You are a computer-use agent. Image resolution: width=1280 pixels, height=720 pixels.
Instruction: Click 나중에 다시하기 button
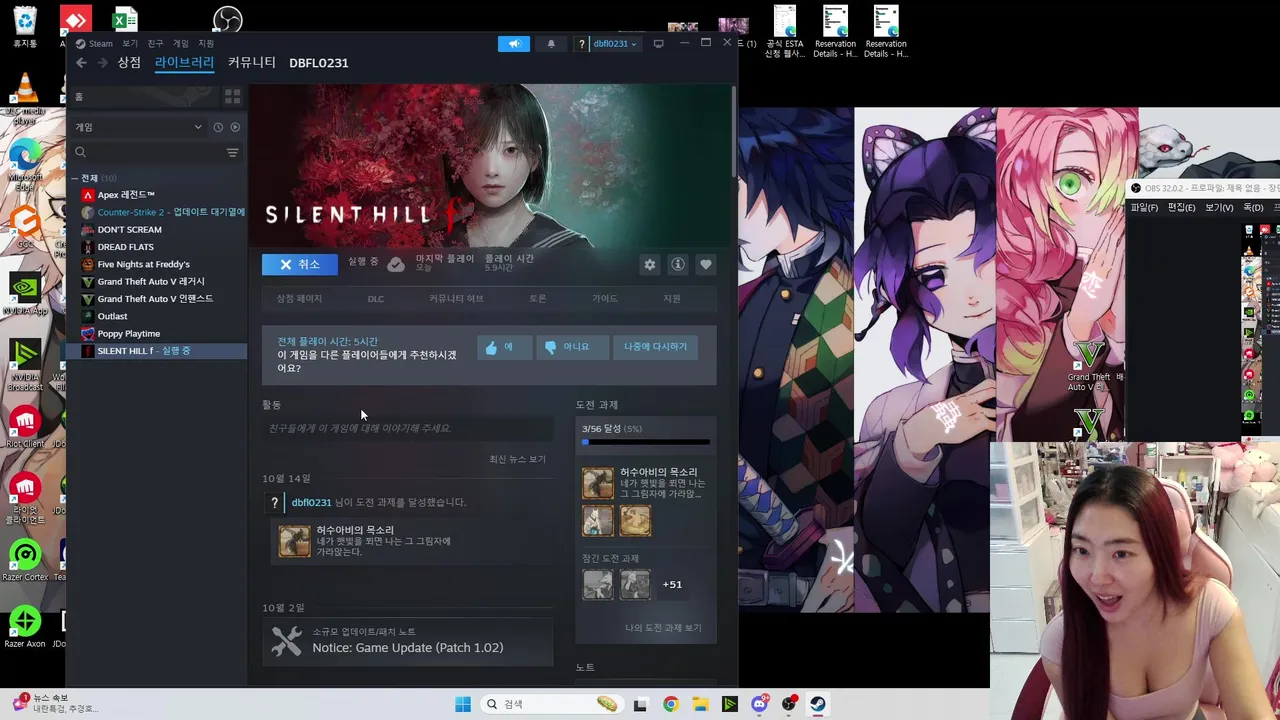click(655, 347)
